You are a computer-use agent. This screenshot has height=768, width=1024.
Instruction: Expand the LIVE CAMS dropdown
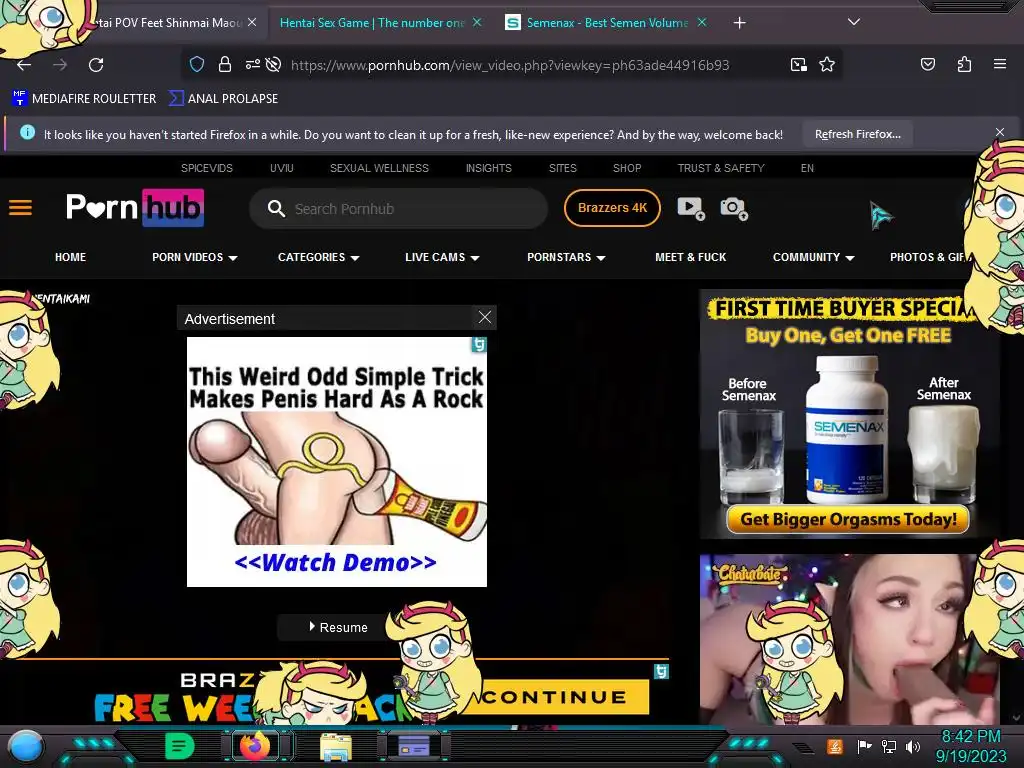442,257
